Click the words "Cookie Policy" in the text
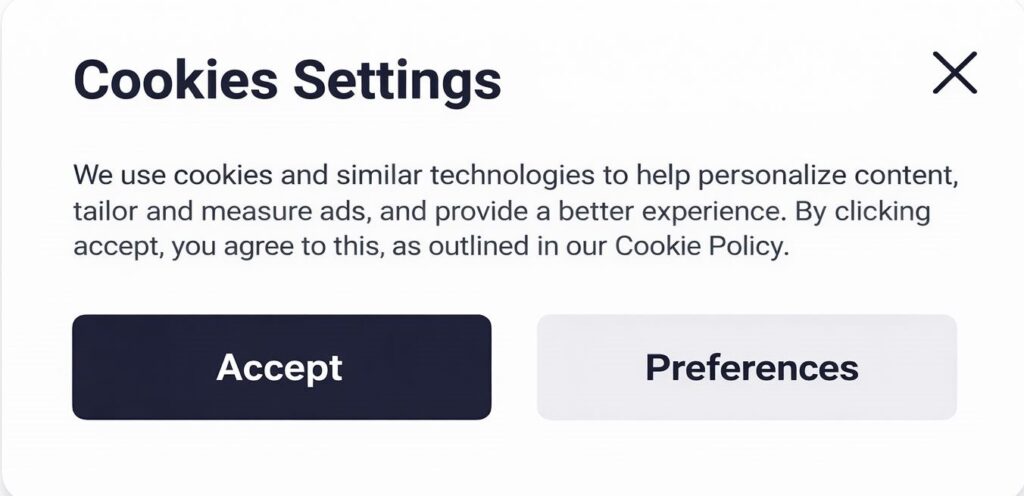1024x496 pixels. click(700, 247)
